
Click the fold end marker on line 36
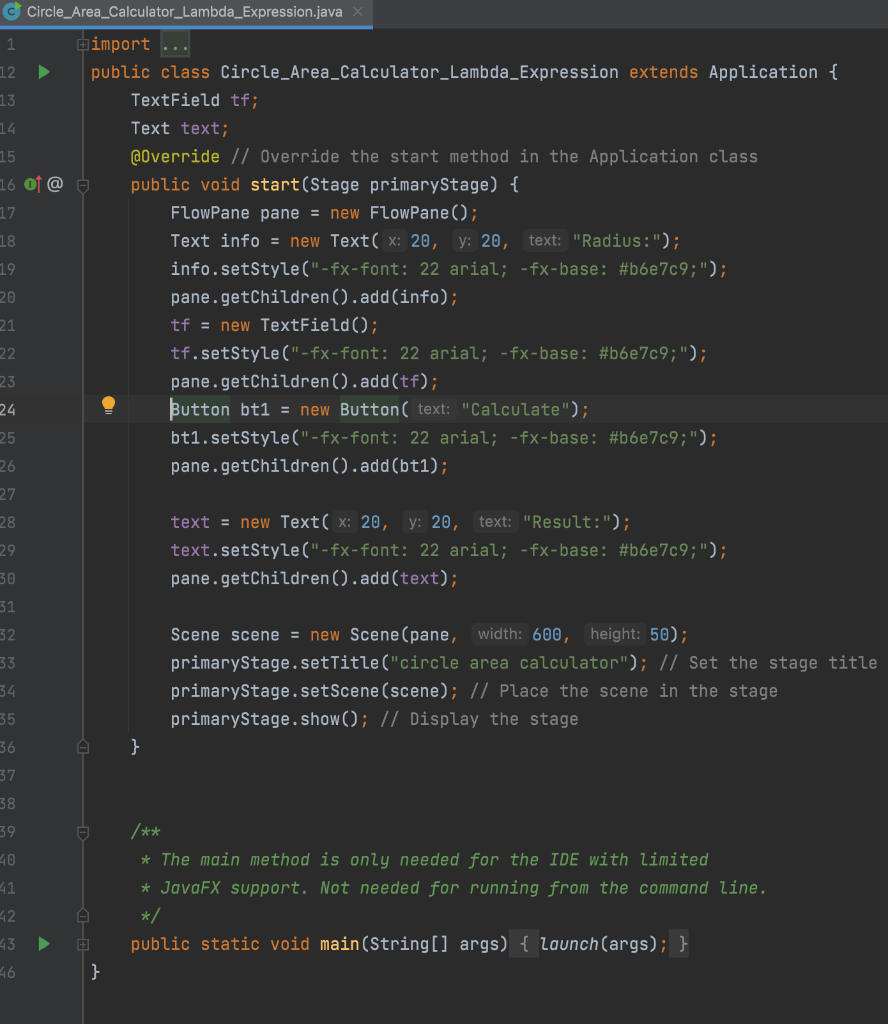(83, 746)
